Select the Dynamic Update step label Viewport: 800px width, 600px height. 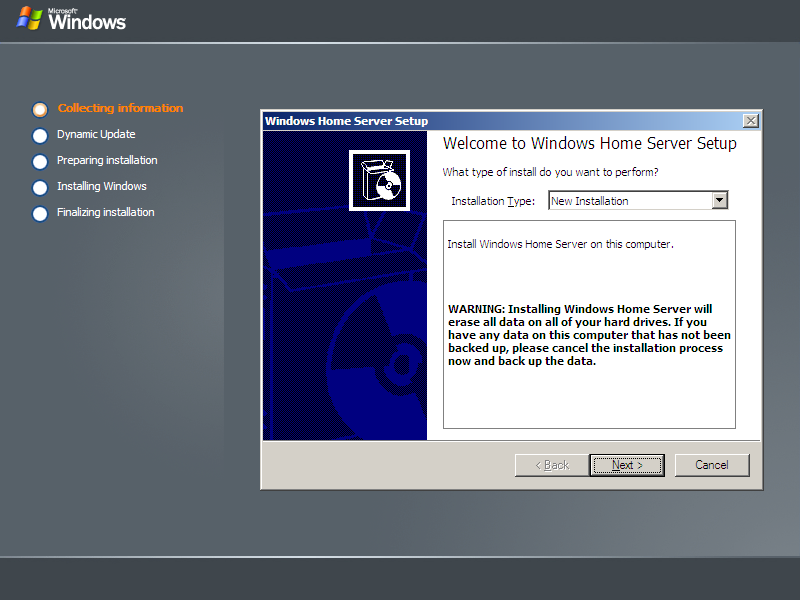(x=96, y=134)
